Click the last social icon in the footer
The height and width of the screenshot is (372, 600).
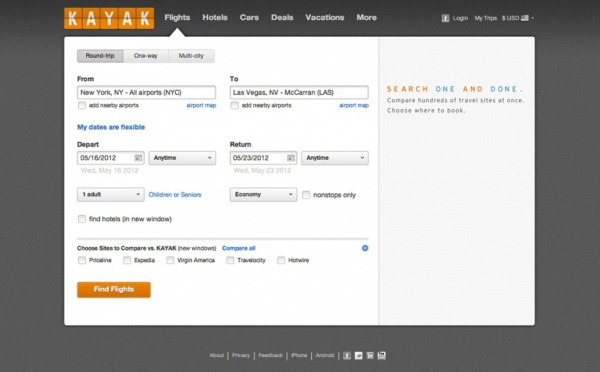(382, 356)
